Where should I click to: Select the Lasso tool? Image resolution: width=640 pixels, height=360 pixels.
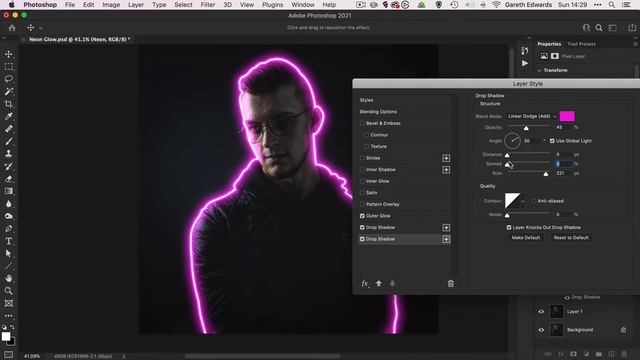(x=9, y=79)
